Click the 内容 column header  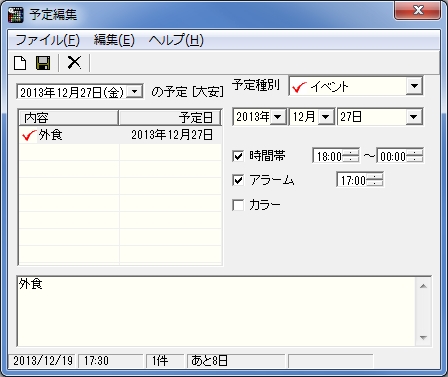[69, 118]
